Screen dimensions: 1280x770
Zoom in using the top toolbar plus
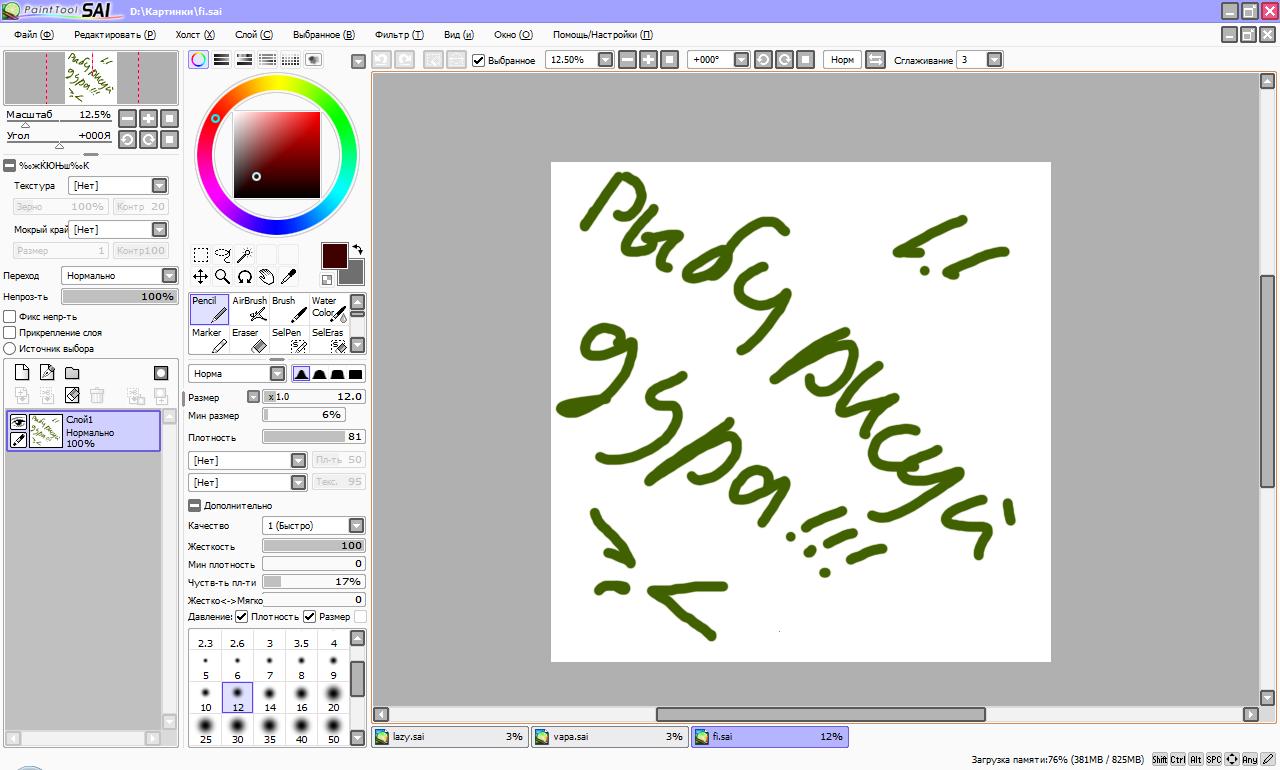click(x=648, y=60)
